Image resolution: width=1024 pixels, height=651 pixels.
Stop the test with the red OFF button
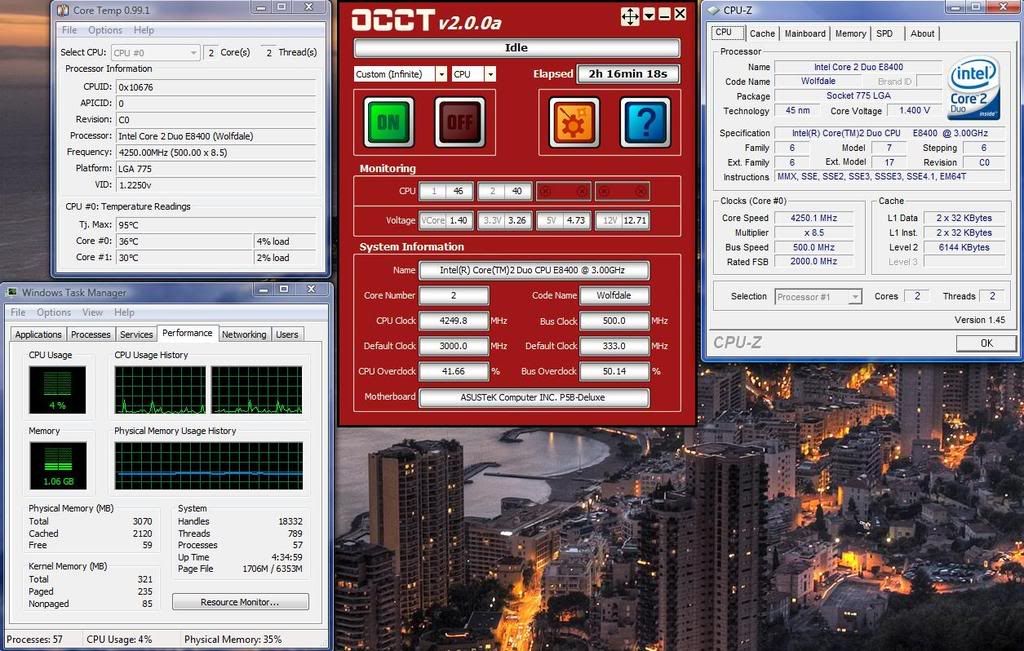[460, 122]
